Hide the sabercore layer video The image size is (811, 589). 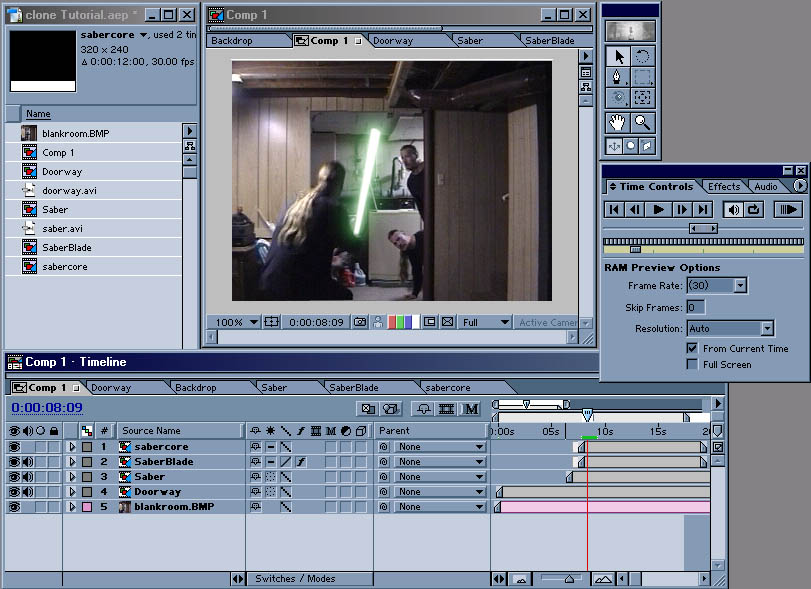[13, 447]
